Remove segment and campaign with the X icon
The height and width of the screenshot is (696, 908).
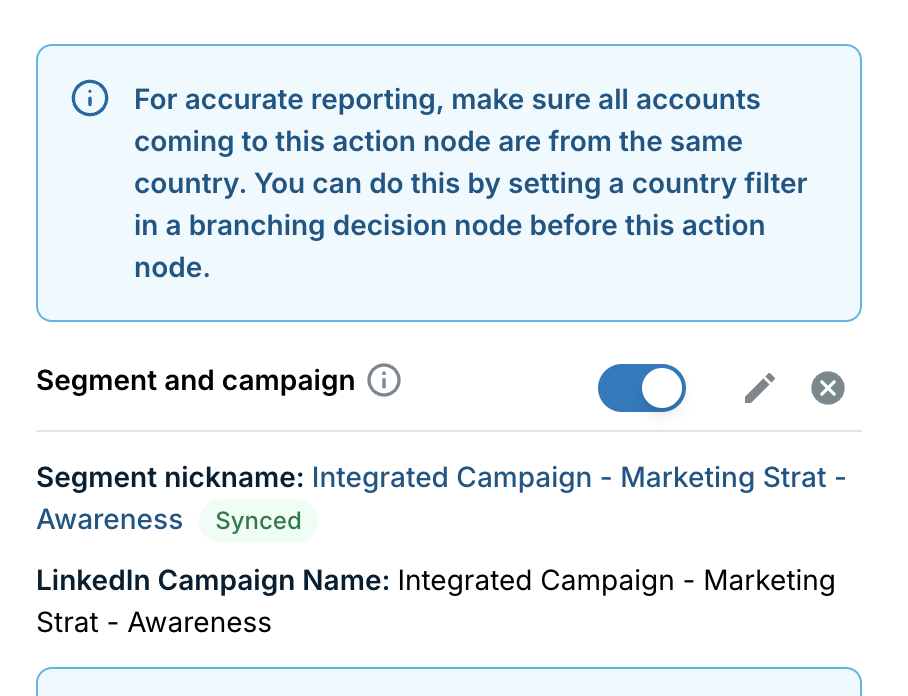coord(828,388)
